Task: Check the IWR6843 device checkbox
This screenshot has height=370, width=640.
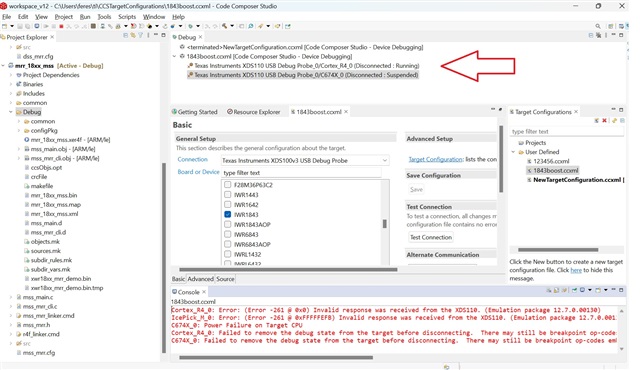Action: 228,234
